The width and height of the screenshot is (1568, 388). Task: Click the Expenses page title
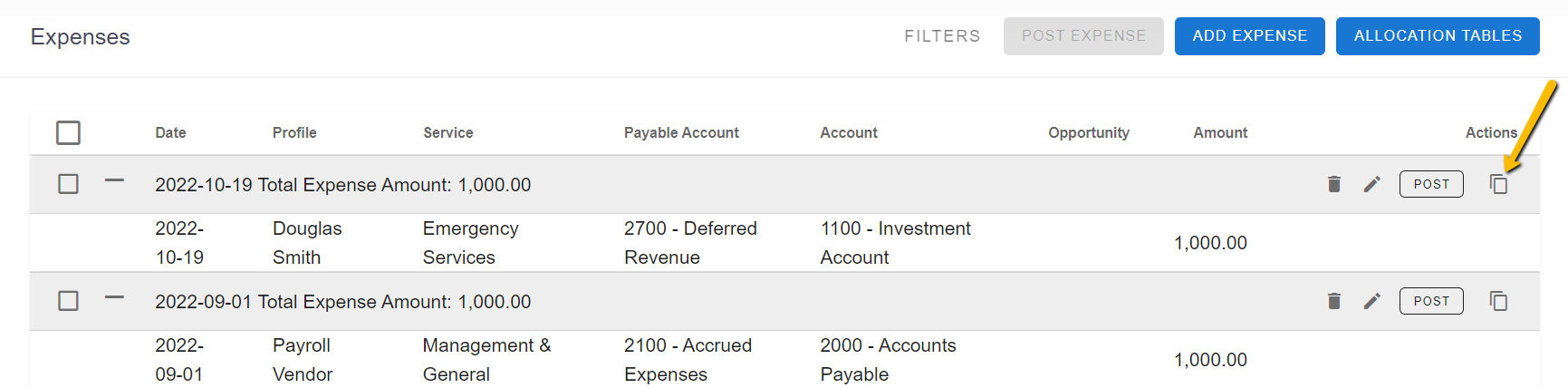coord(81,37)
